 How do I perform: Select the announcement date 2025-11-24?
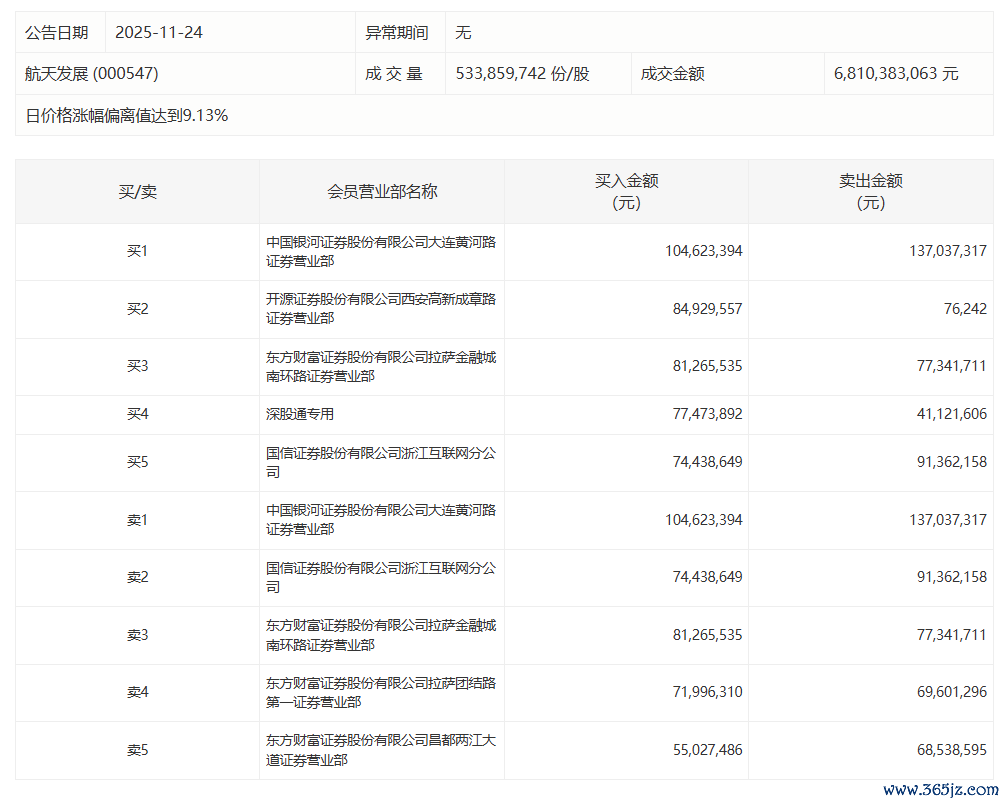(x=159, y=33)
